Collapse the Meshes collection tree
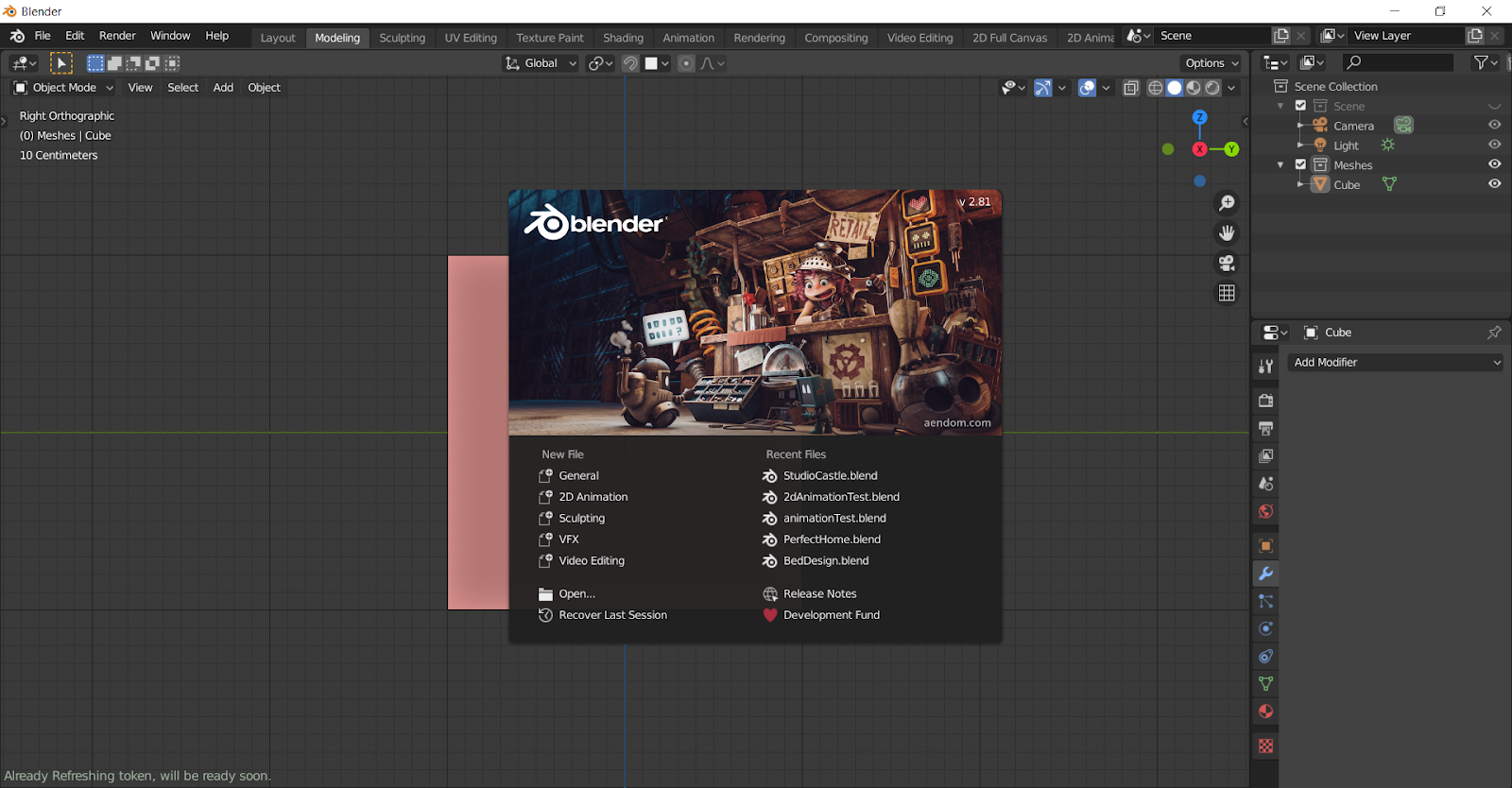The height and width of the screenshot is (788, 1512). click(1280, 164)
